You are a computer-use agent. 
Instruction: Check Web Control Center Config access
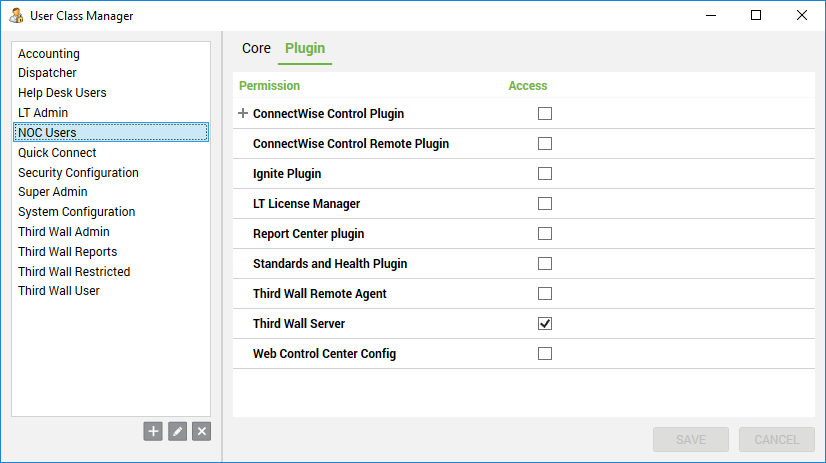(x=545, y=353)
